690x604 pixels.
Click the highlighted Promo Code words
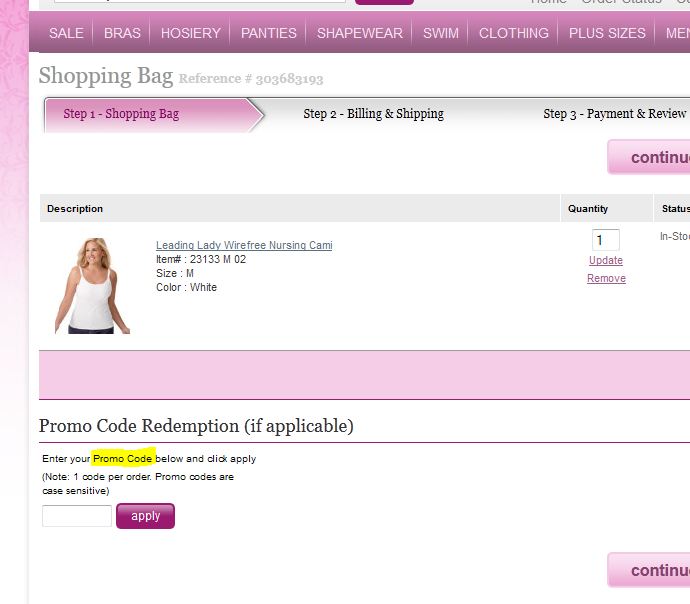[x=123, y=458]
